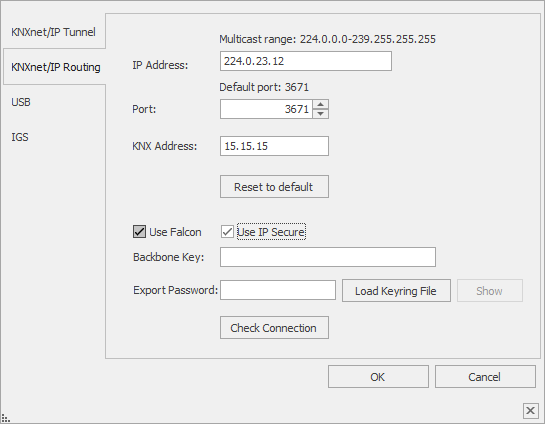Click the Port number field
Viewport: 545px width, 424px height.
(x=266, y=109)
